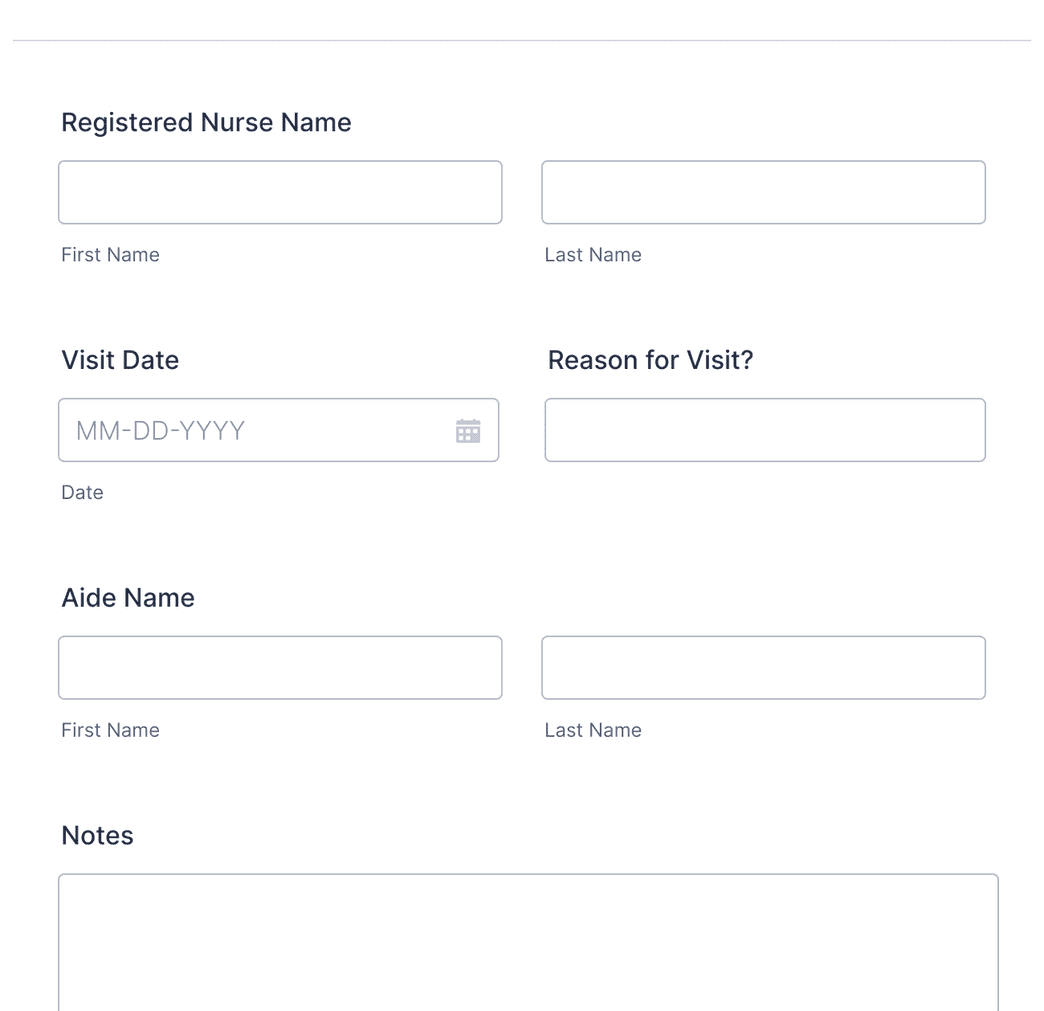The image size is (1044, 1011).
Task: Click the nurse First Name field
Action: tap(280, 192)
